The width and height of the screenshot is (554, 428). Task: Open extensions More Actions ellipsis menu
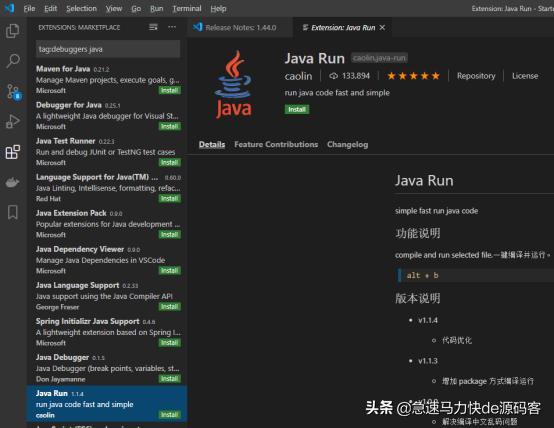point(172,27)
